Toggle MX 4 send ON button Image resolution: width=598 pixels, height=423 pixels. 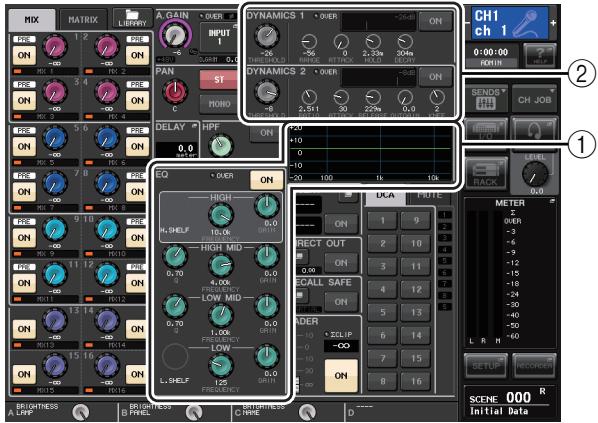pos(137,101)
